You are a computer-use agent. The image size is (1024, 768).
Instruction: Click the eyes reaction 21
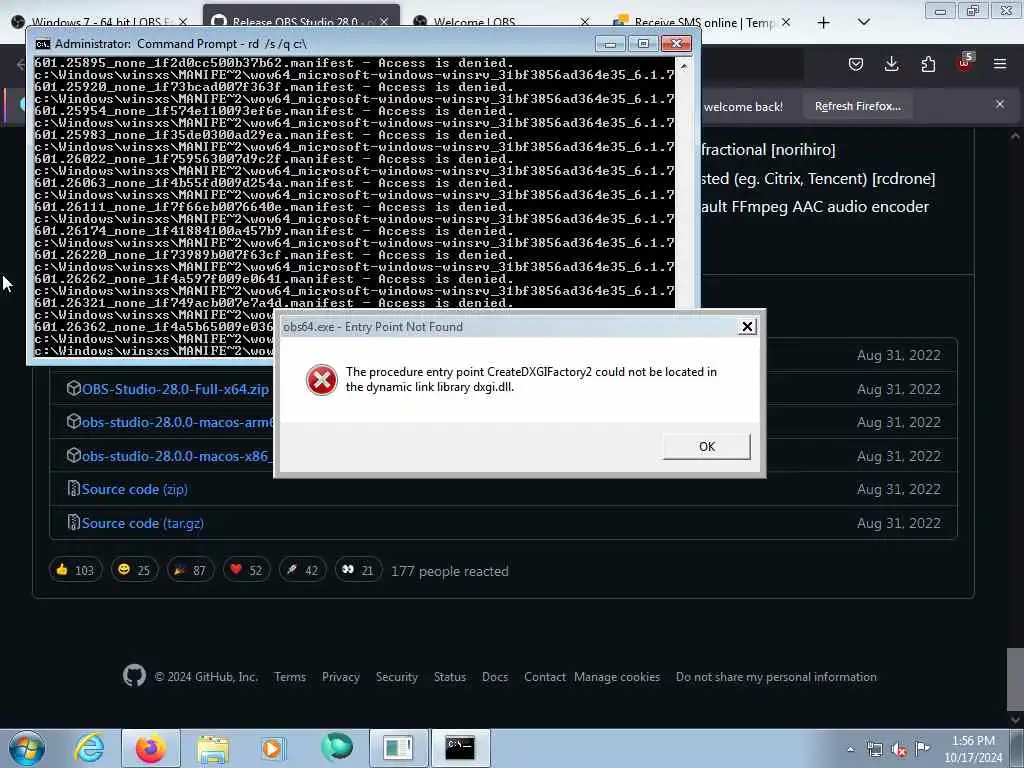pos(358,570)
